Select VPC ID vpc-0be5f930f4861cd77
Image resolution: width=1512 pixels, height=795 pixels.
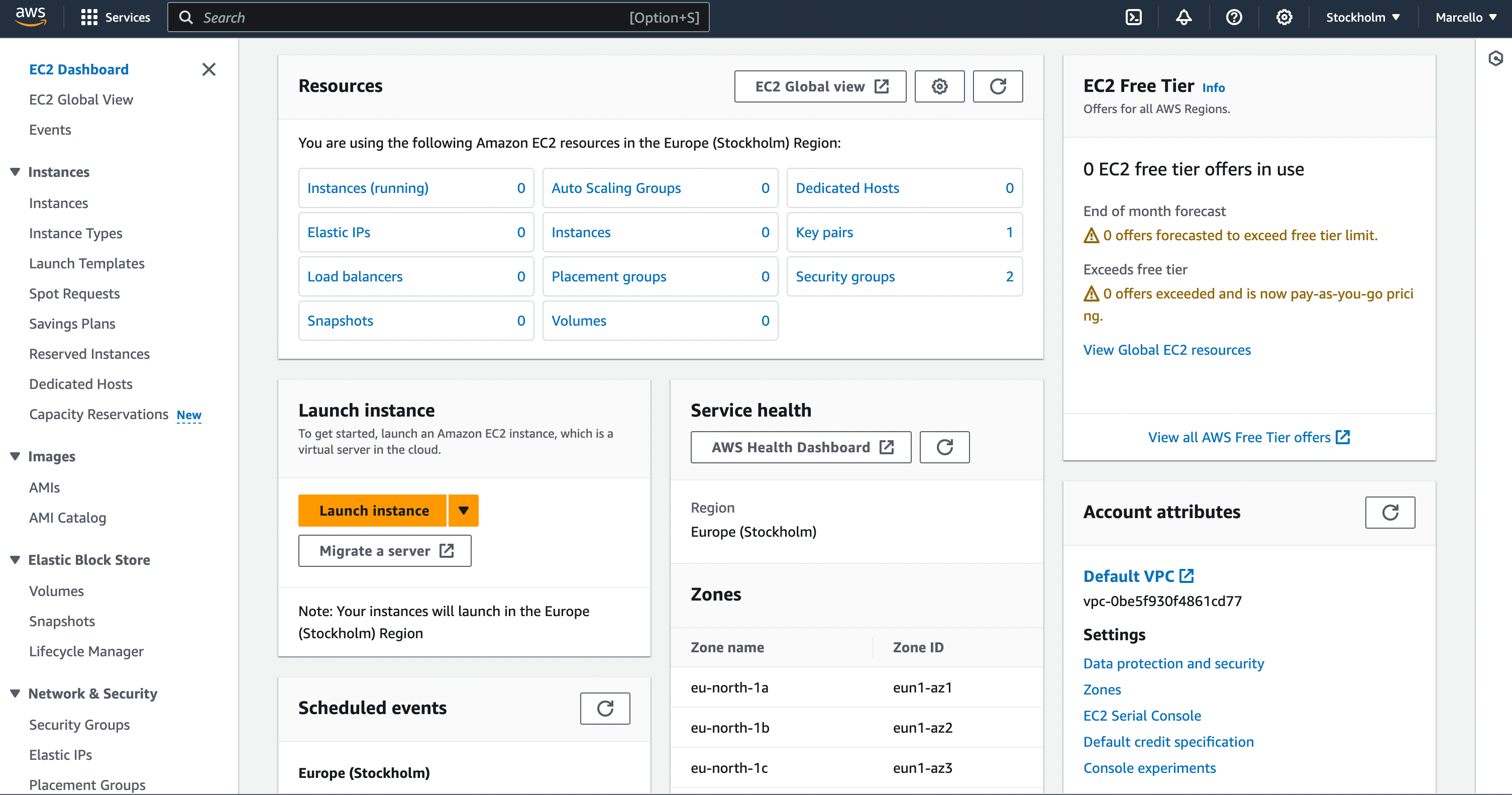pos(1162,601)
